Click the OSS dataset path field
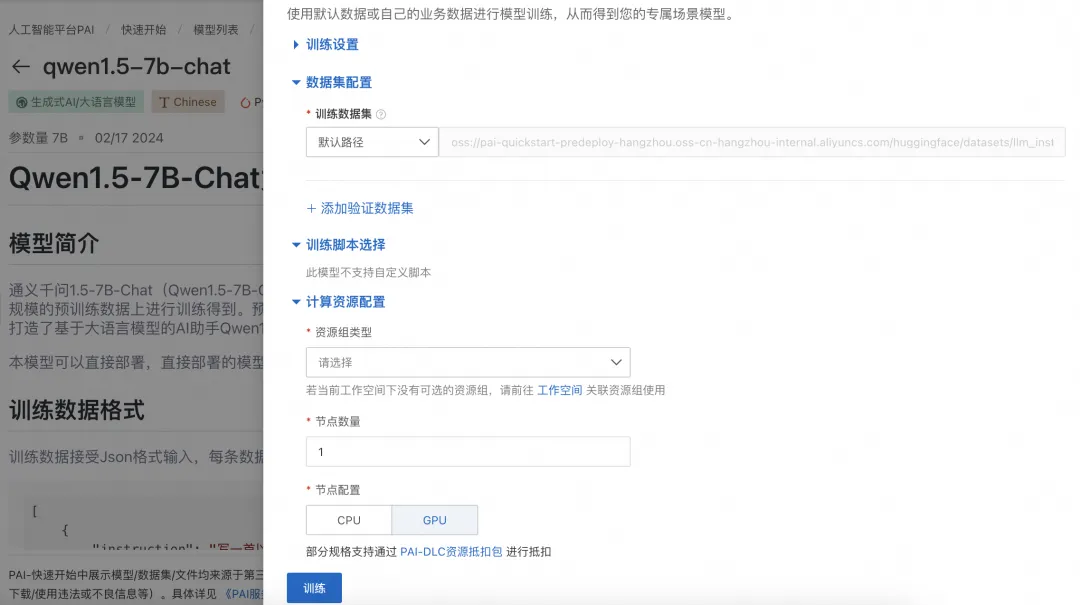The image size is (1080, 605). (x=752, y=142)
